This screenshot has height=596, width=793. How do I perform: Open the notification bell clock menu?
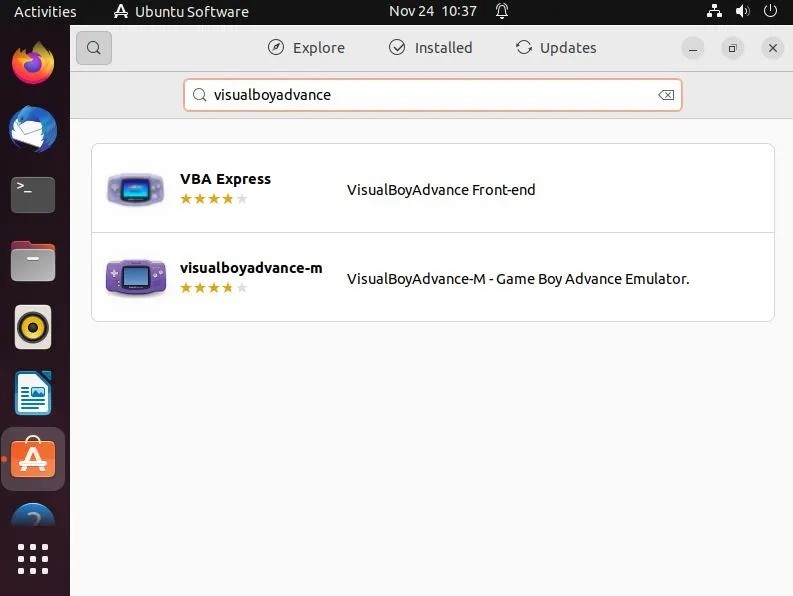coord(448,11)
